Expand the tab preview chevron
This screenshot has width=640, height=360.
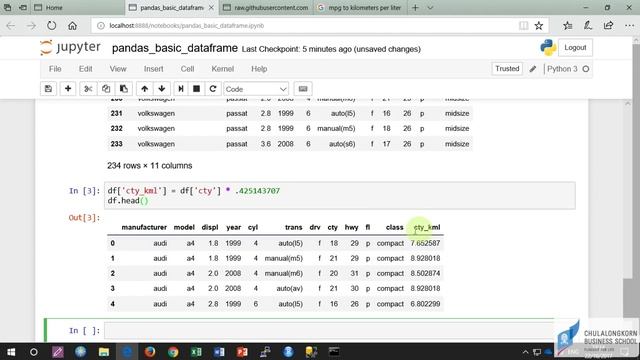tap(430, 7)
